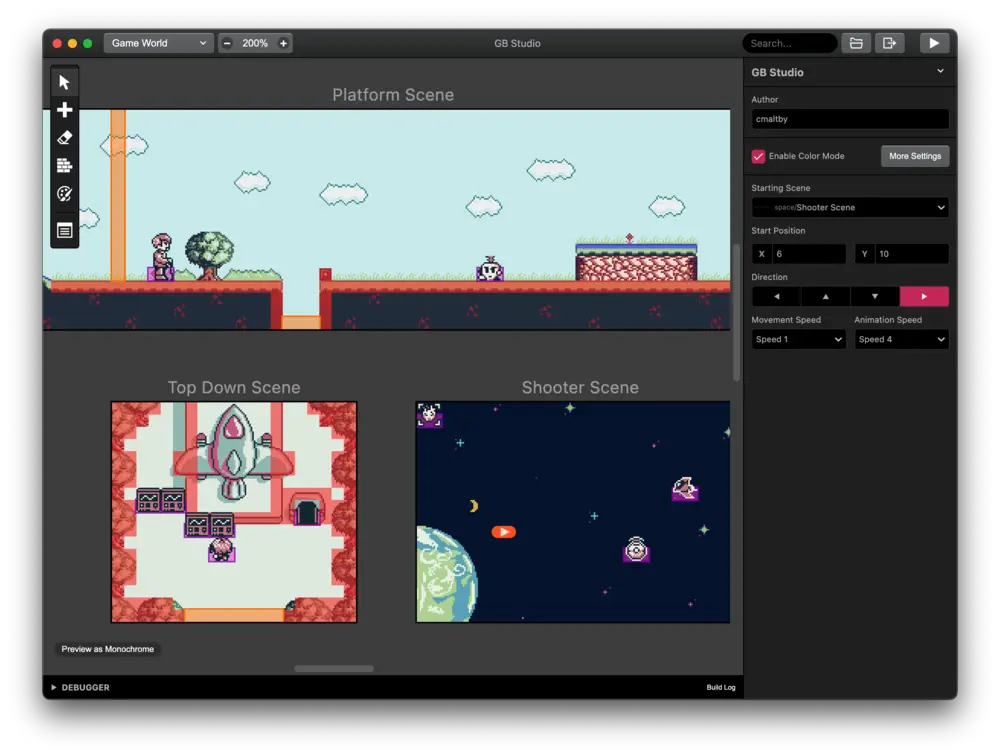This screenshot has height=756, width=1000.
Task: Open the Starting Scene dropdown
Action: [849, 207]
